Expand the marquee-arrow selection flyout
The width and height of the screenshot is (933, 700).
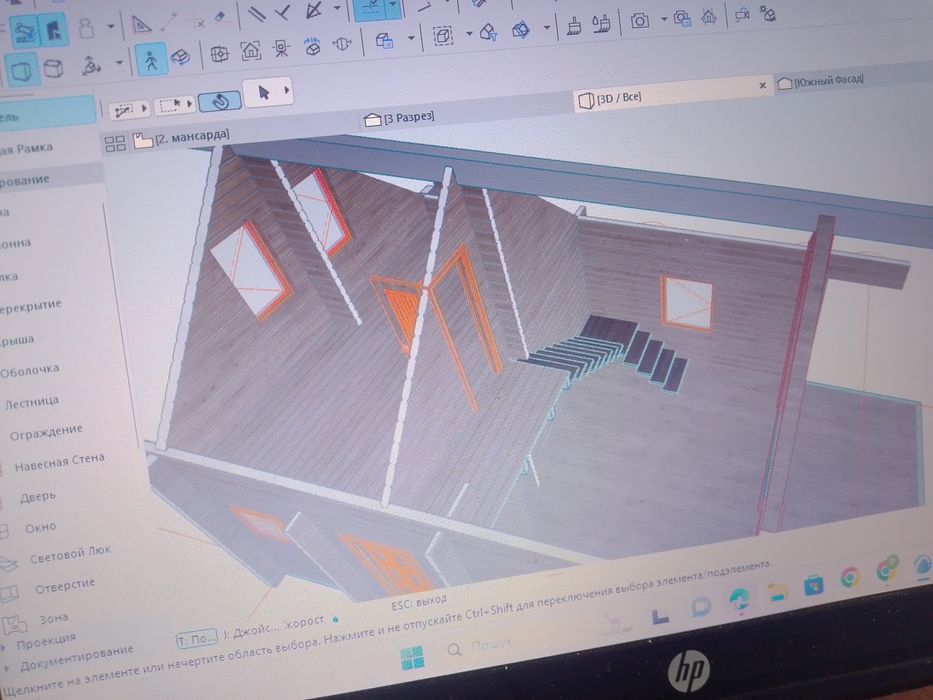[x=190, y=104]
